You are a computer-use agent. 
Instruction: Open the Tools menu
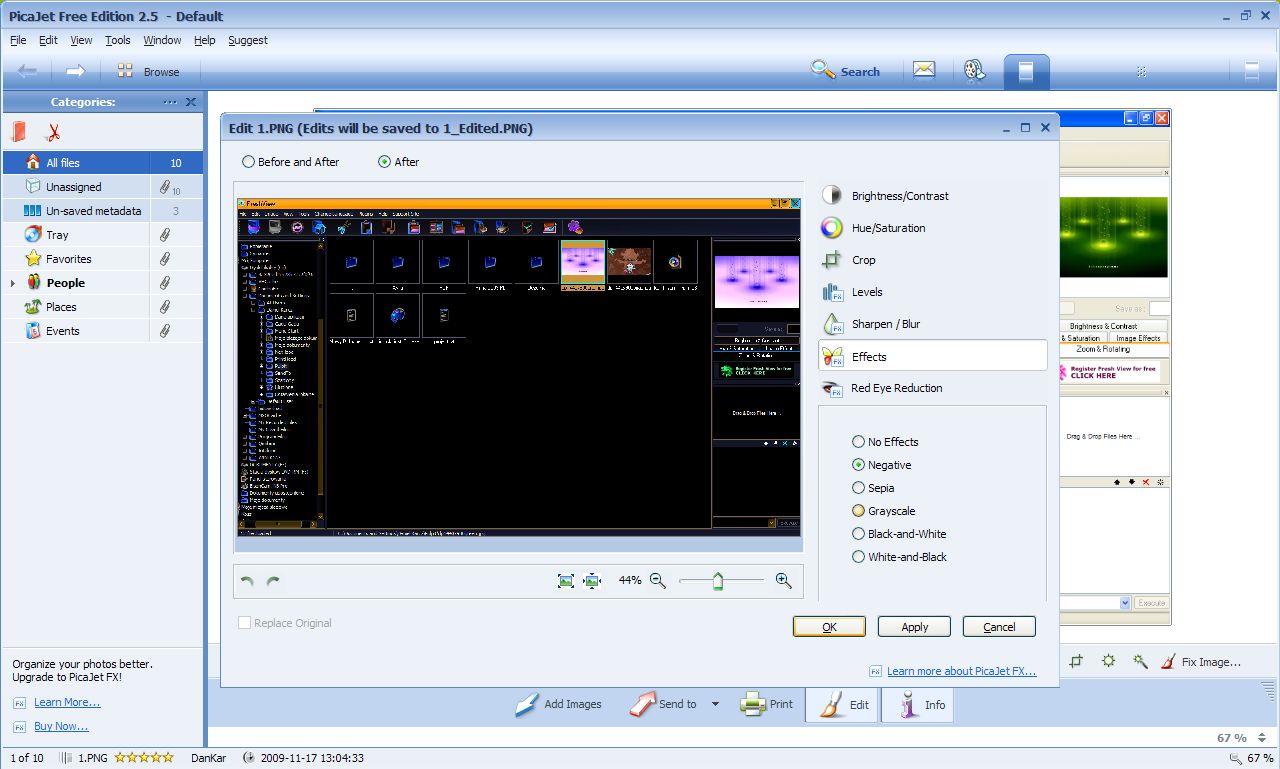118,40
